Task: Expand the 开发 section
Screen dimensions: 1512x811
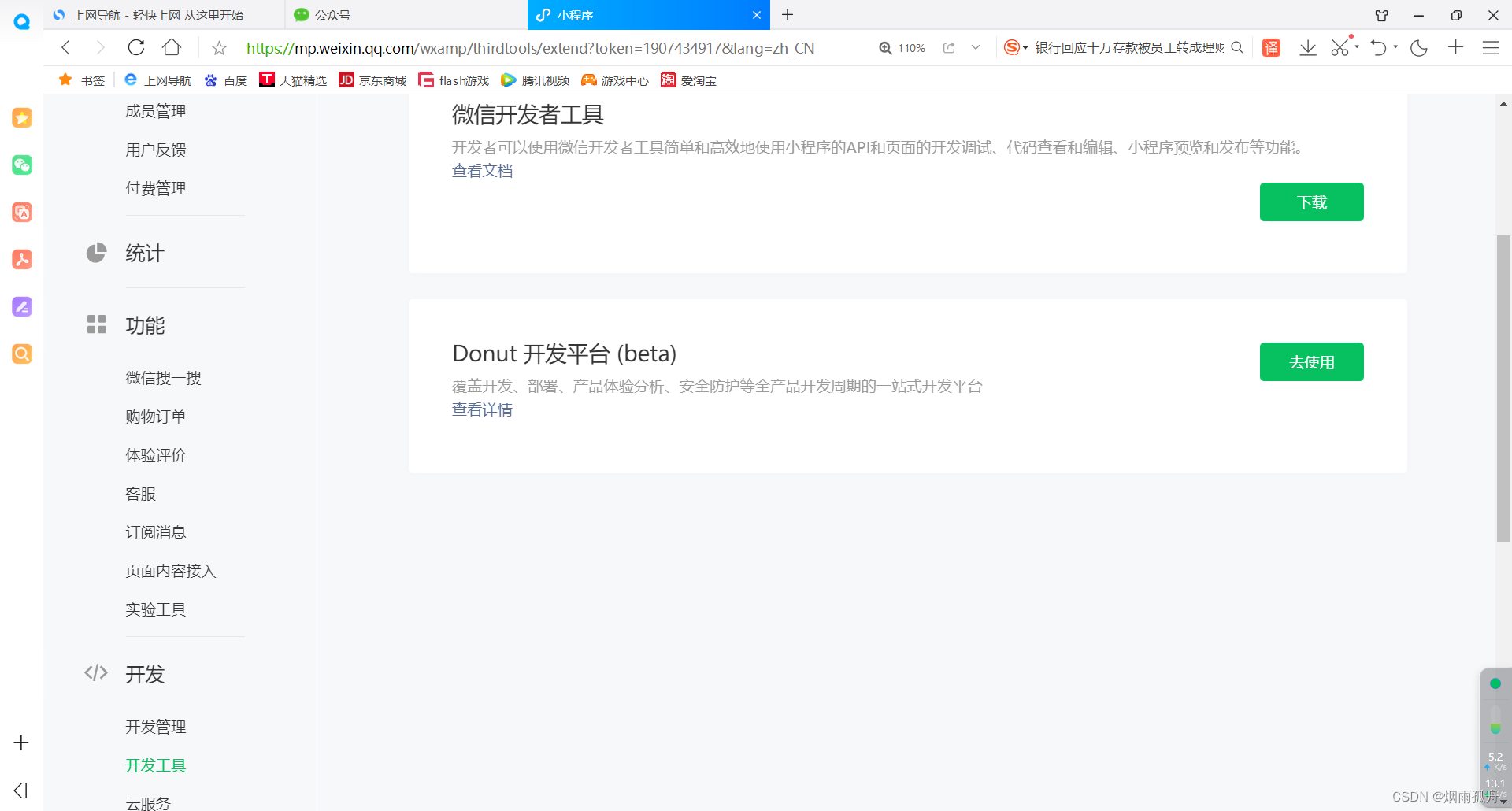Action: pos(145,674)
